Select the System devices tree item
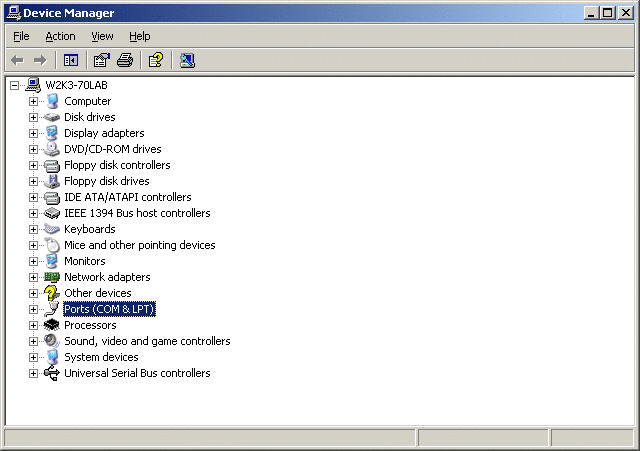This screenshot has width=640, height=451. click(x=101, y=357)
